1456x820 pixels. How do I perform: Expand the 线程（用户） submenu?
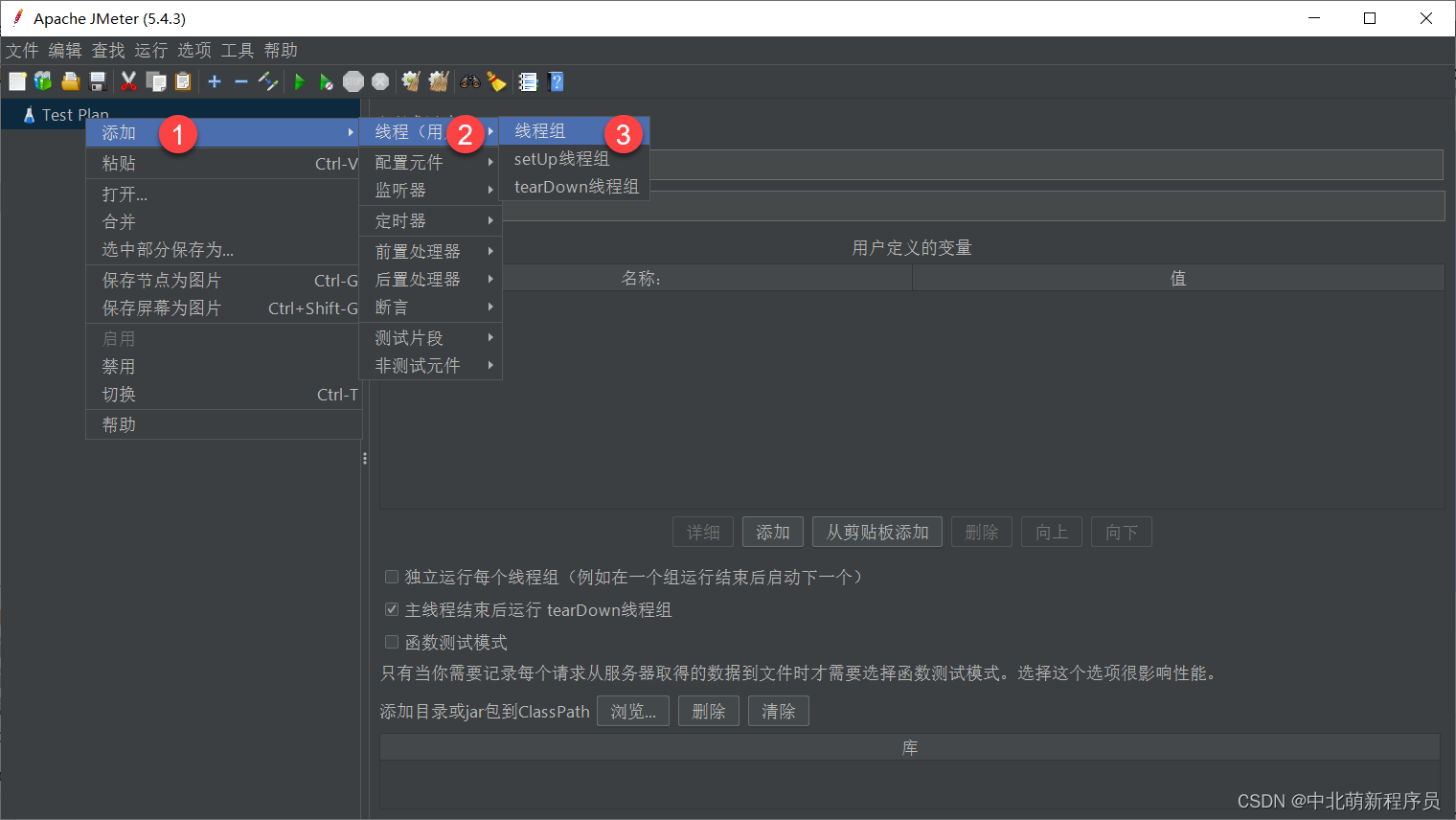(430, 132)
